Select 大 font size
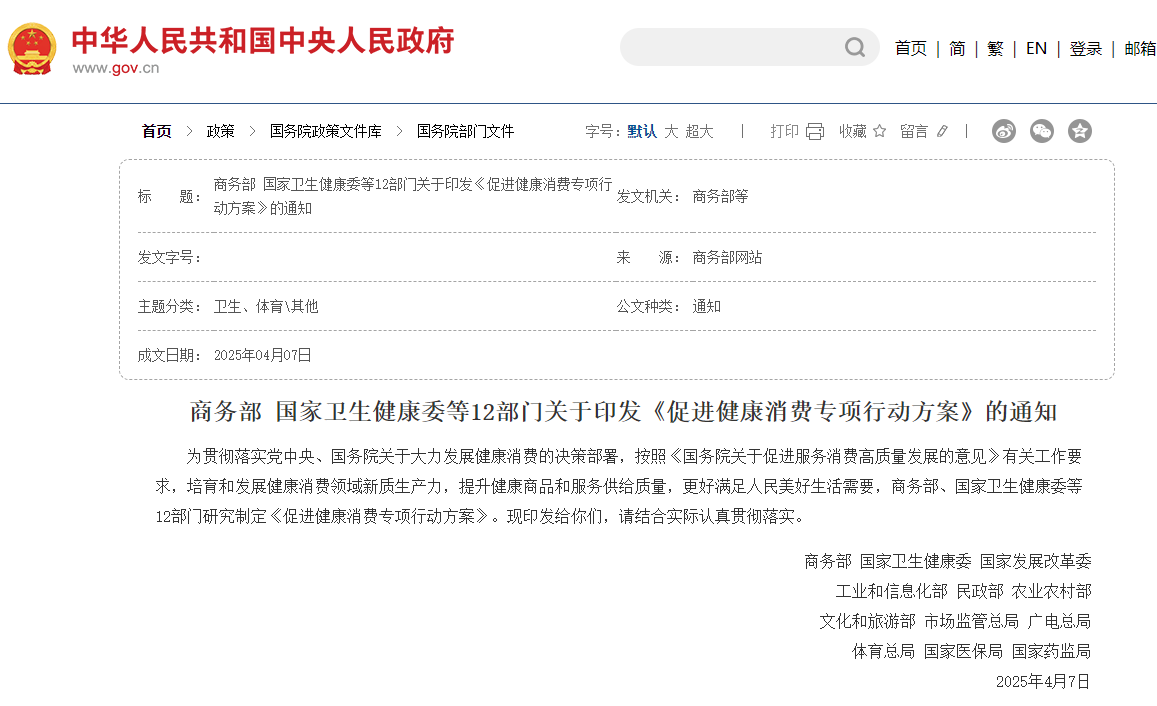This screenshot has height=706, width=1157. pyautogui.click(x=672, y=131)
